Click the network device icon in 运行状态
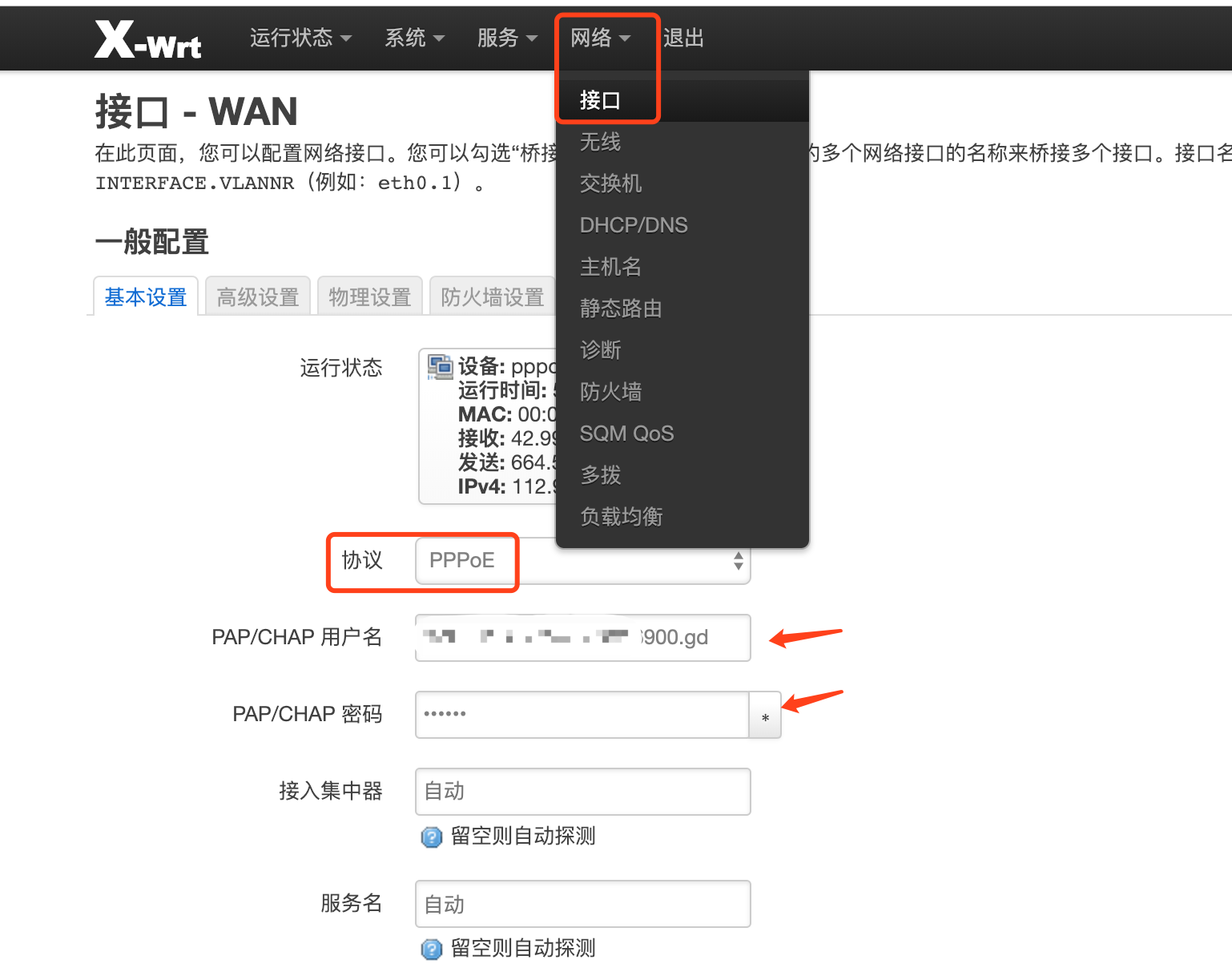Screen dimensions: 1232x976 pyautogui.click(x=440, y=367)
